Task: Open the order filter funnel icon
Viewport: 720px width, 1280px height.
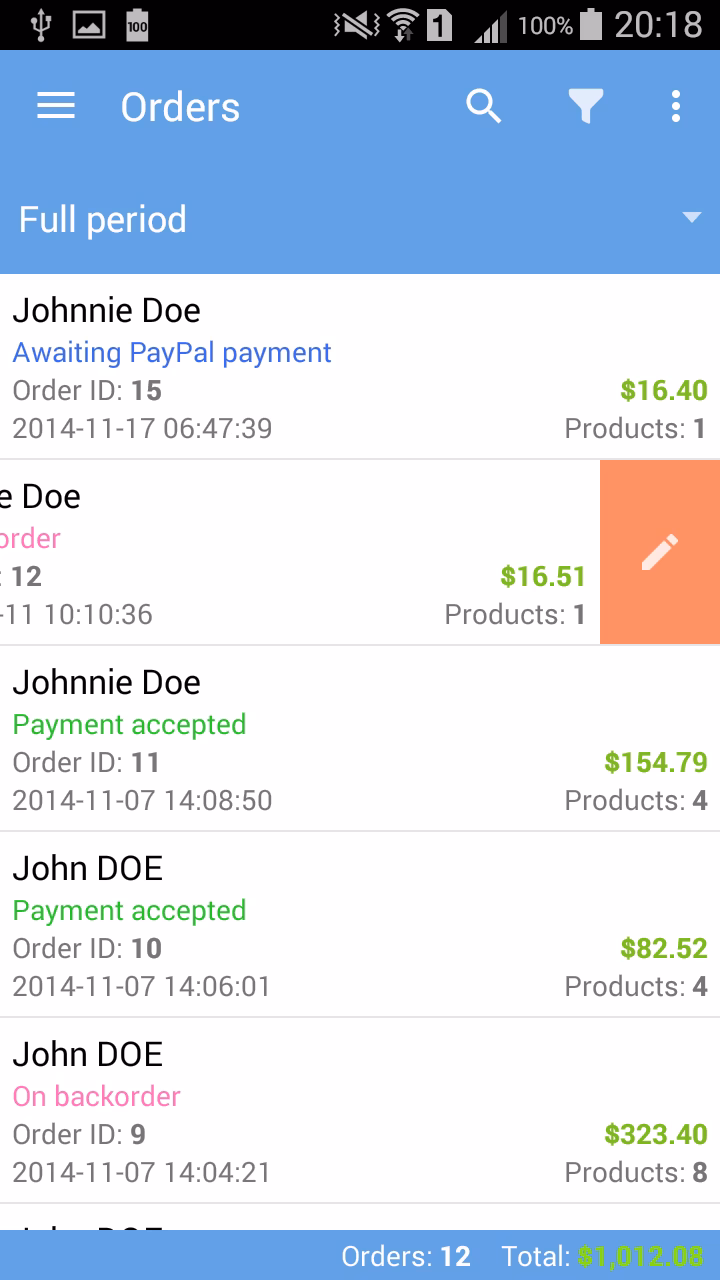Action: [x=585, y=106]
